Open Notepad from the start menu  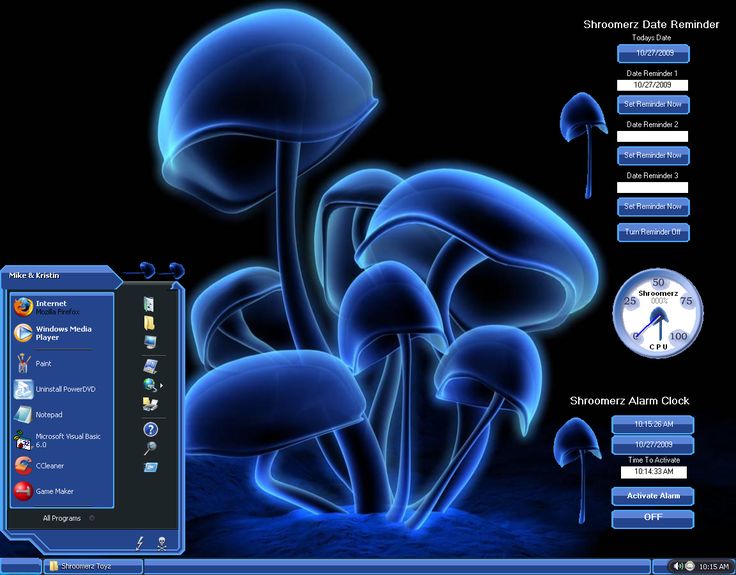[x=61, y=414]
